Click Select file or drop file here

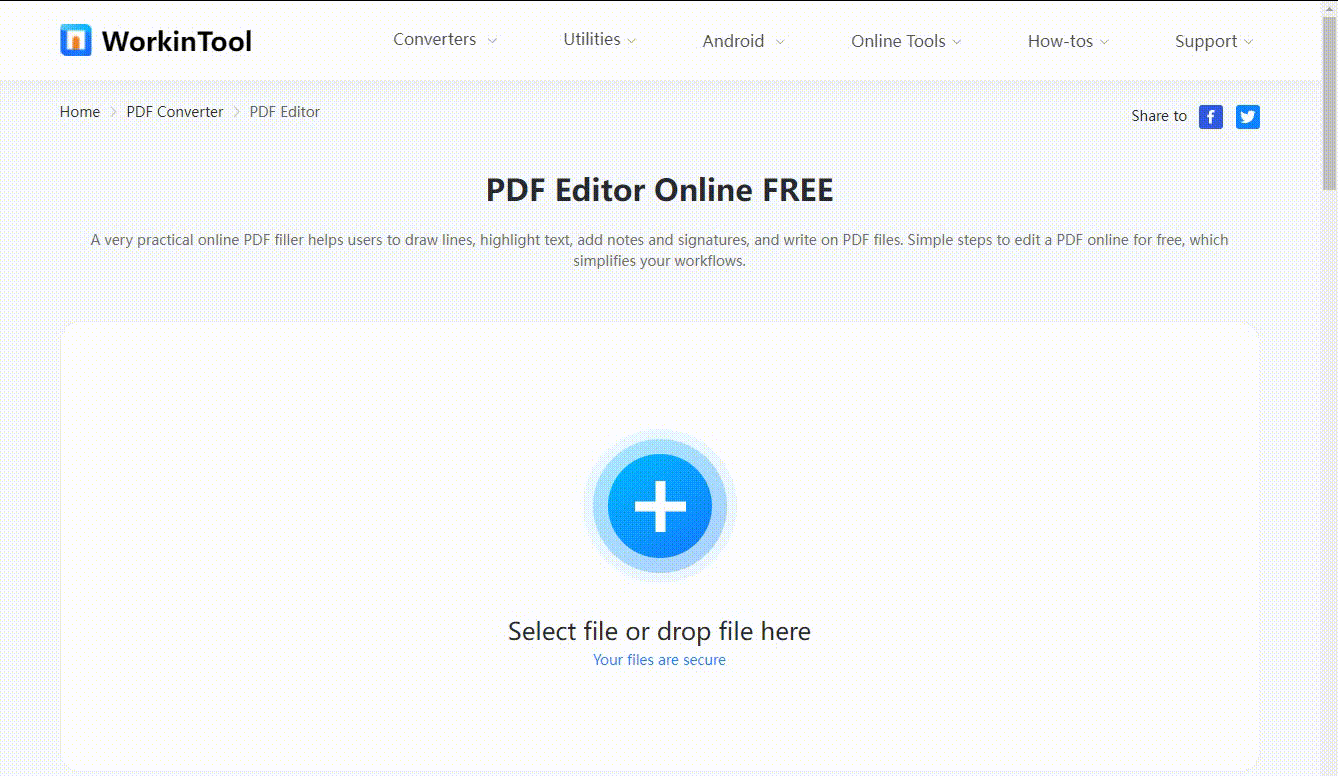point(659,631)
